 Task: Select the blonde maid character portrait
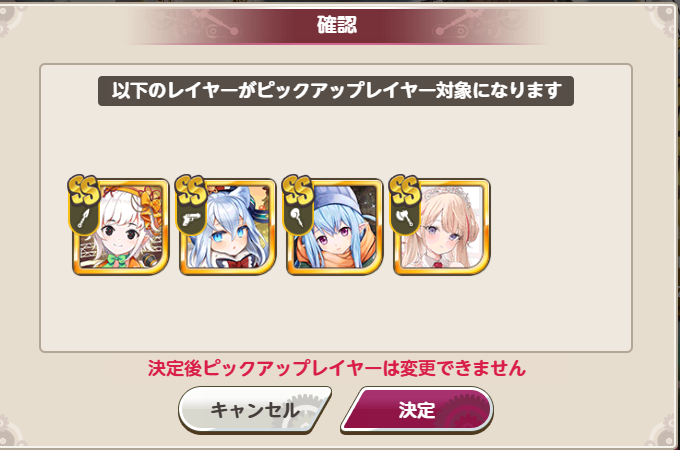tap(442, 227)
